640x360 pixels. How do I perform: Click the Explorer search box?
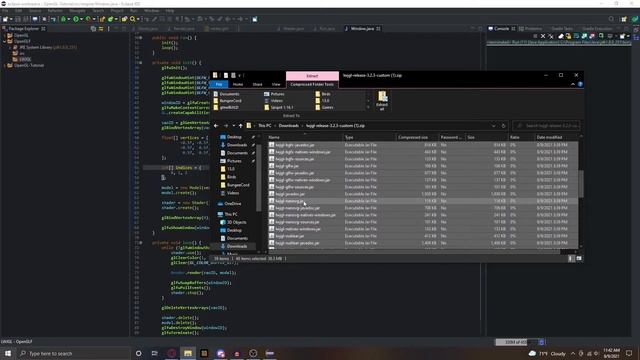pyautogui.click(x=547, y=126)
